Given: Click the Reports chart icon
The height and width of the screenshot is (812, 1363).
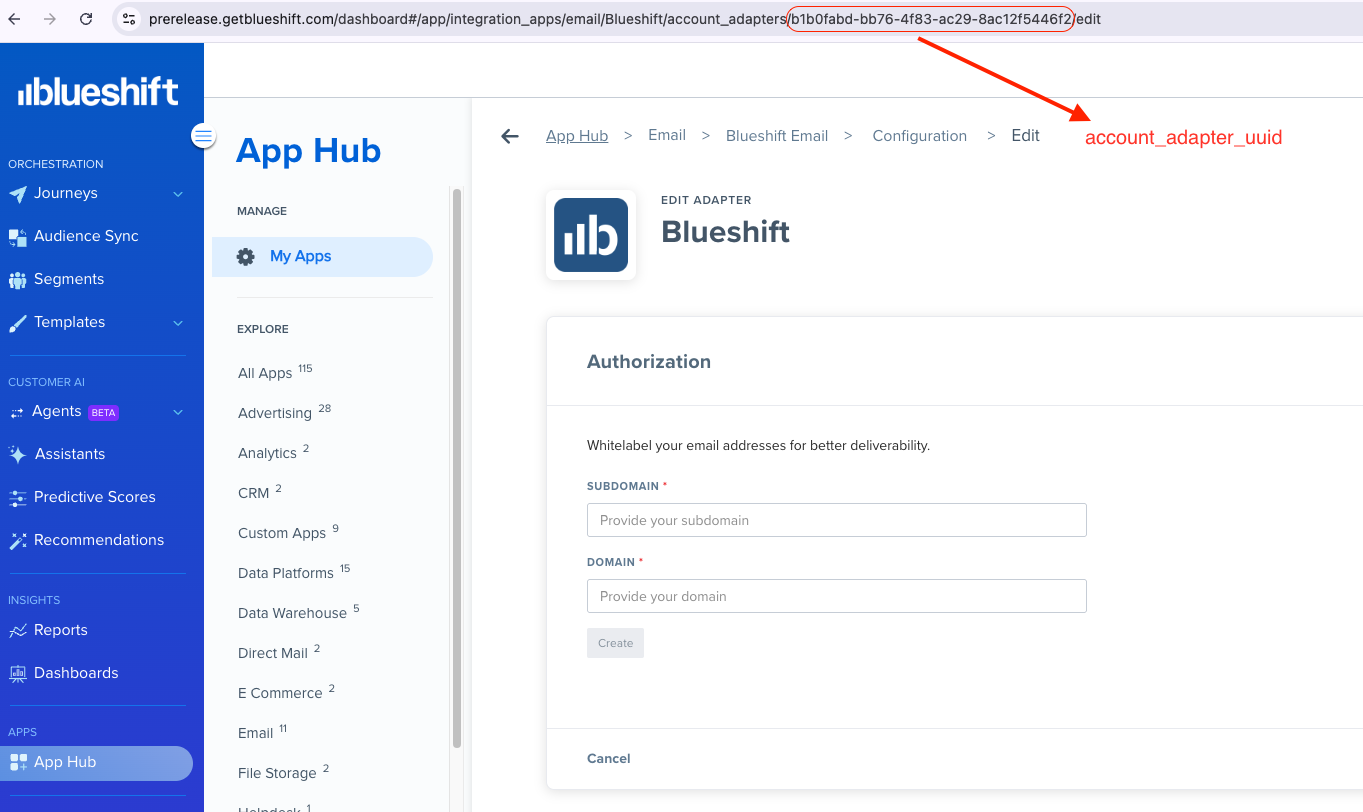Looking at the screenshot, I should coord(18,630).
